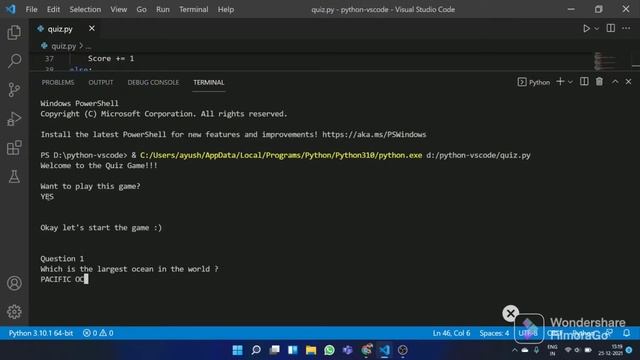Image resolution: width=640 pixels, height=360 pixels.
Task: Open File Explorer from taskbar
Action: pyautogui.click(x=311, y=350)
